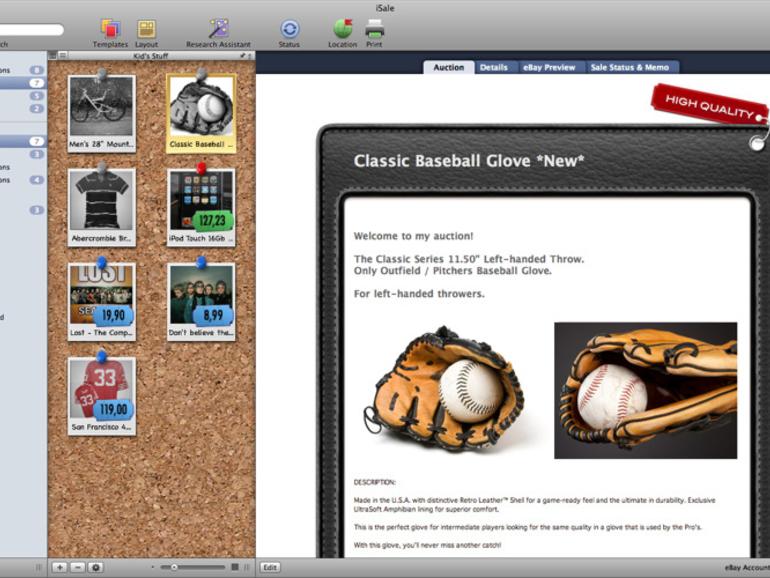770x578 pixels.
Task: Refresh auction Status
Action: point(289,32)
